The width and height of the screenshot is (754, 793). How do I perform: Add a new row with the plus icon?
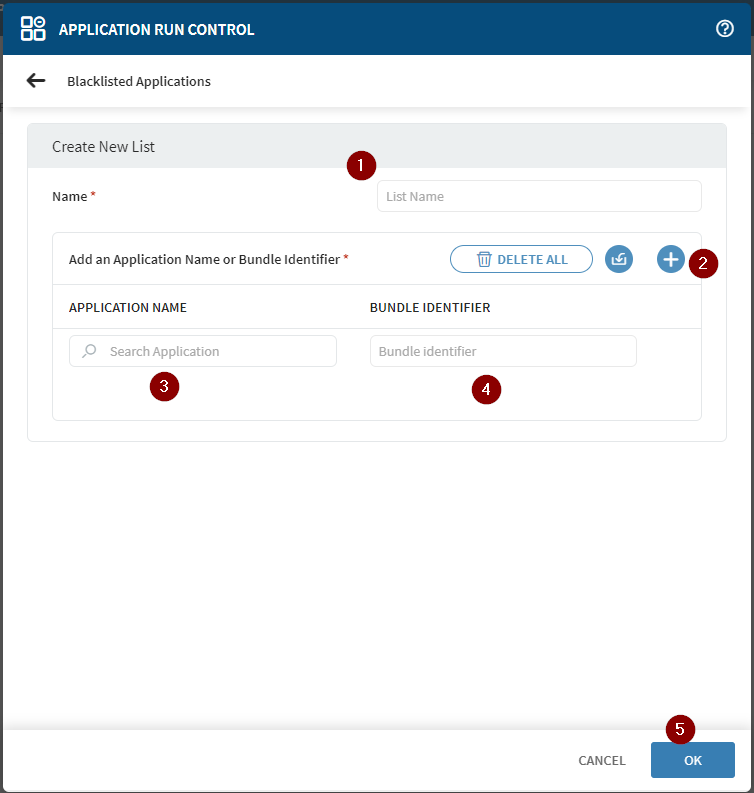(670, 259)
